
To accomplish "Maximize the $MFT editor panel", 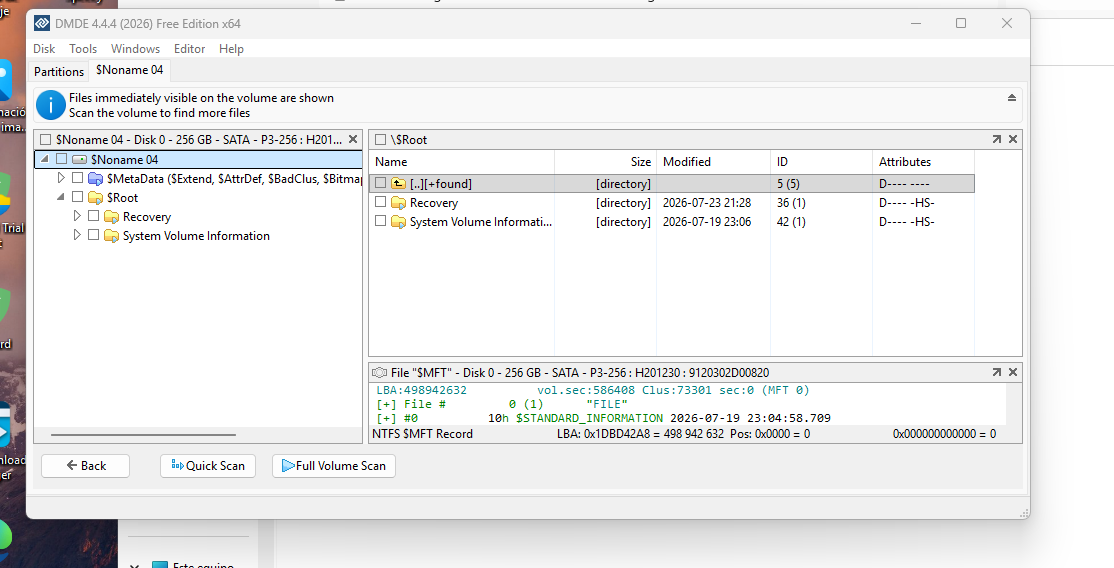I will pos(997,372).
